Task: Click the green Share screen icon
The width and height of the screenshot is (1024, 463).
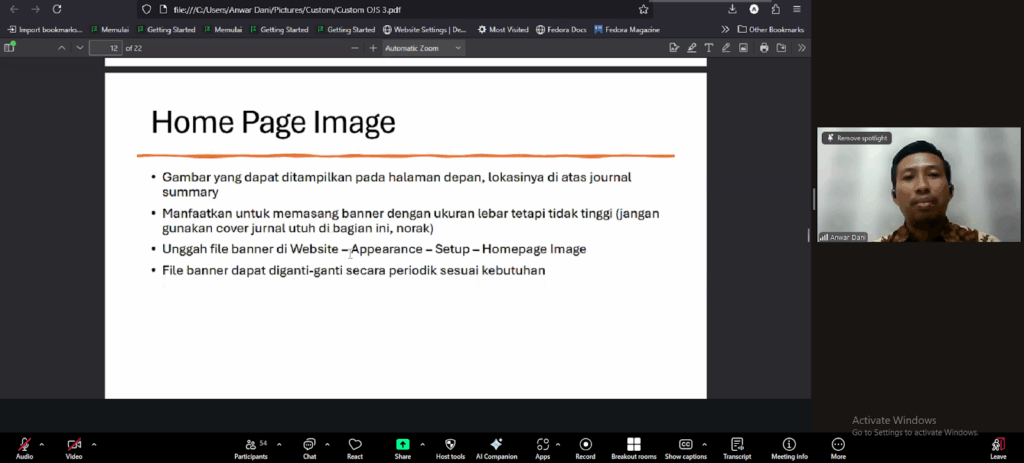Action: pyautogui.click(x=402, y=444)
